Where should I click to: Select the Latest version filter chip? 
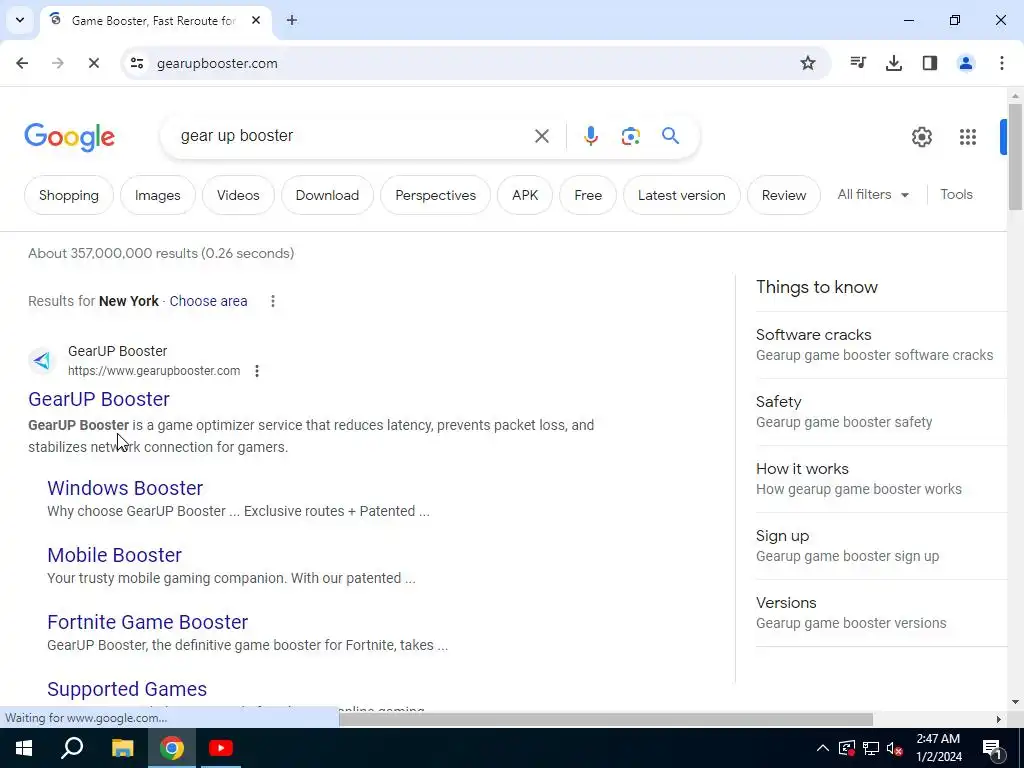click(682, 195)
